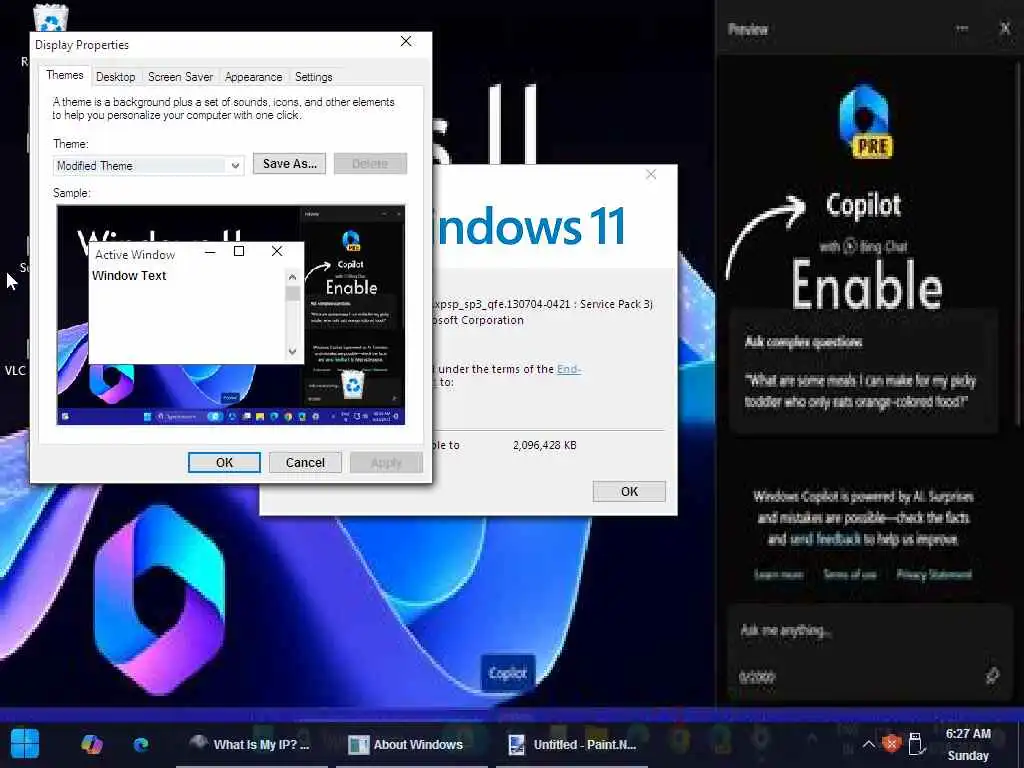
Task: Close the About Windows dialog
Action: (x=651, y=174)
